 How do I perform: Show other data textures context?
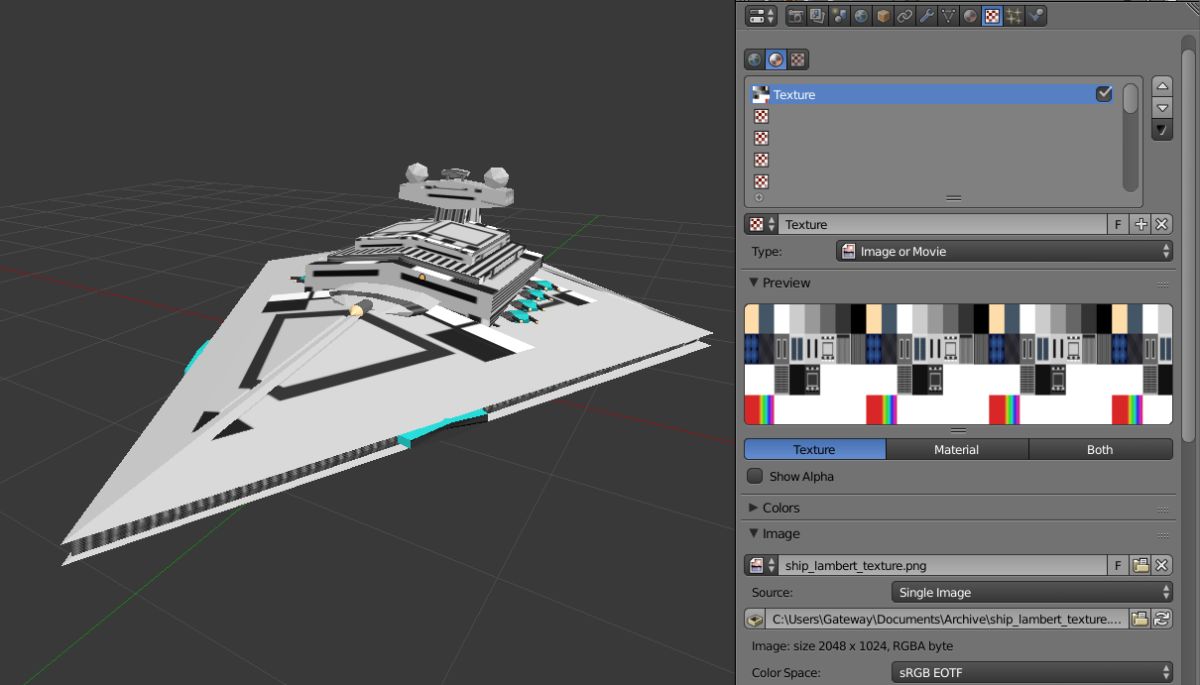(x=798, y=59)
